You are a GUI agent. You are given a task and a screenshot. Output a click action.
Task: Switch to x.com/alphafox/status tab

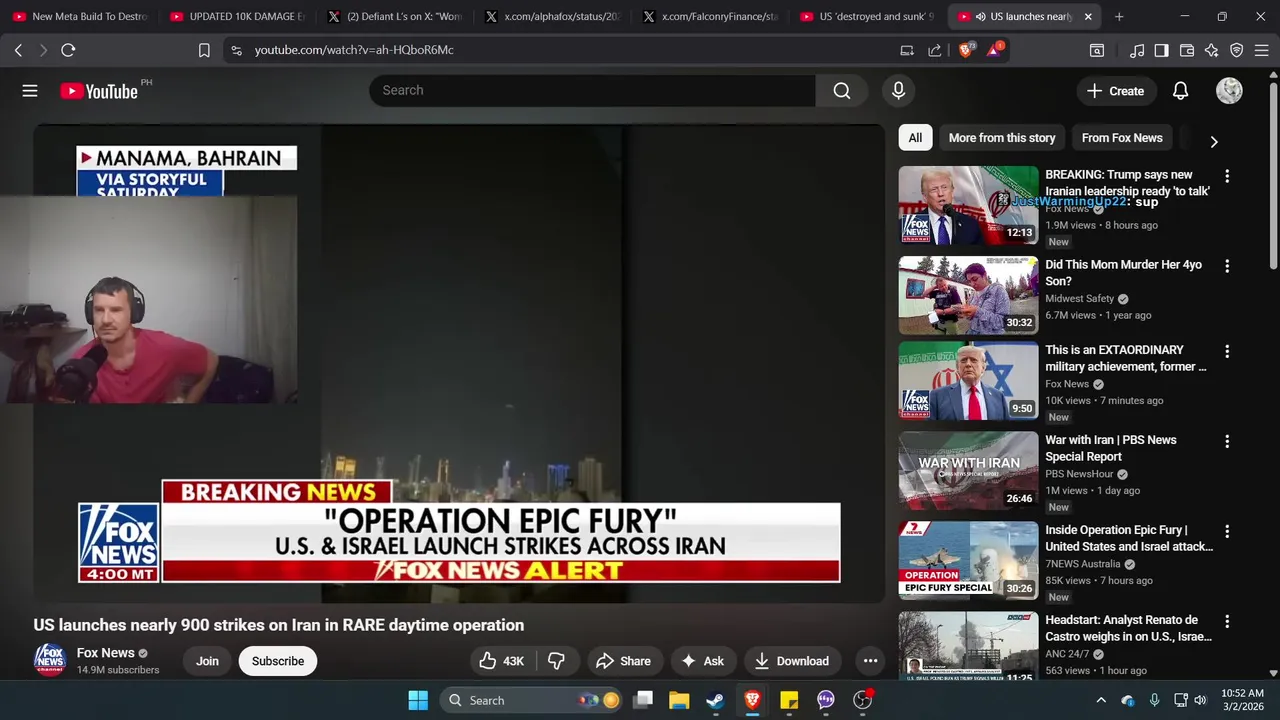(x=554, y=16)
